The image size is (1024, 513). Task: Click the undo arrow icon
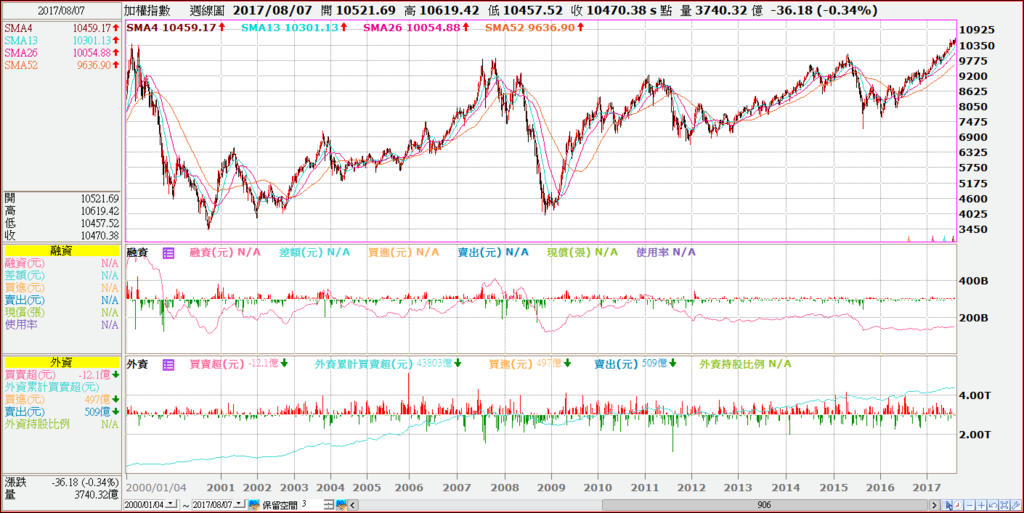pos(993,505)
